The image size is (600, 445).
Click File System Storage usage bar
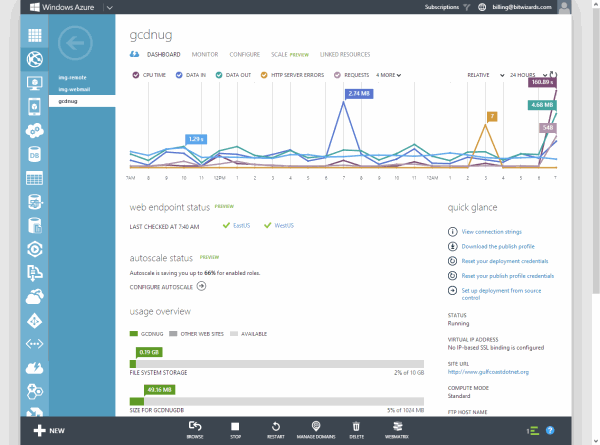[x=277, y=363]
